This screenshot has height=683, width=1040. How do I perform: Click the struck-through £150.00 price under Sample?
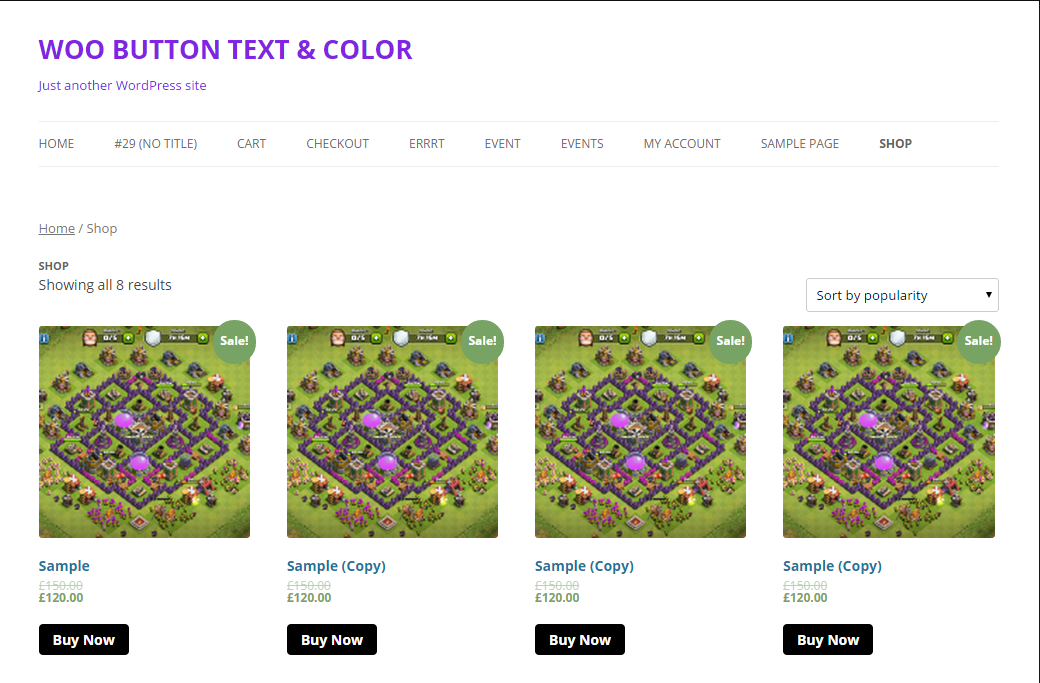tap(61, 586)
